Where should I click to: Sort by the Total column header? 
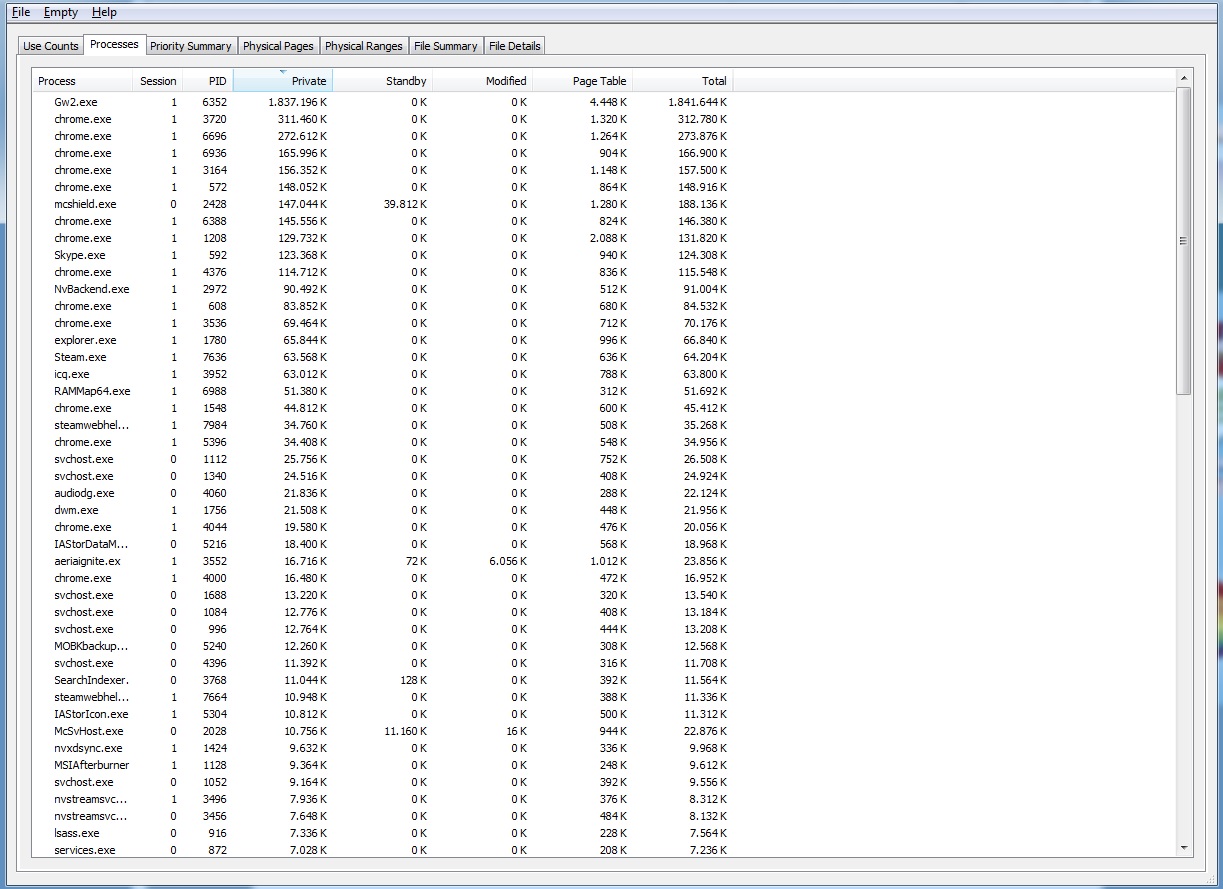[x=682, y=81]
